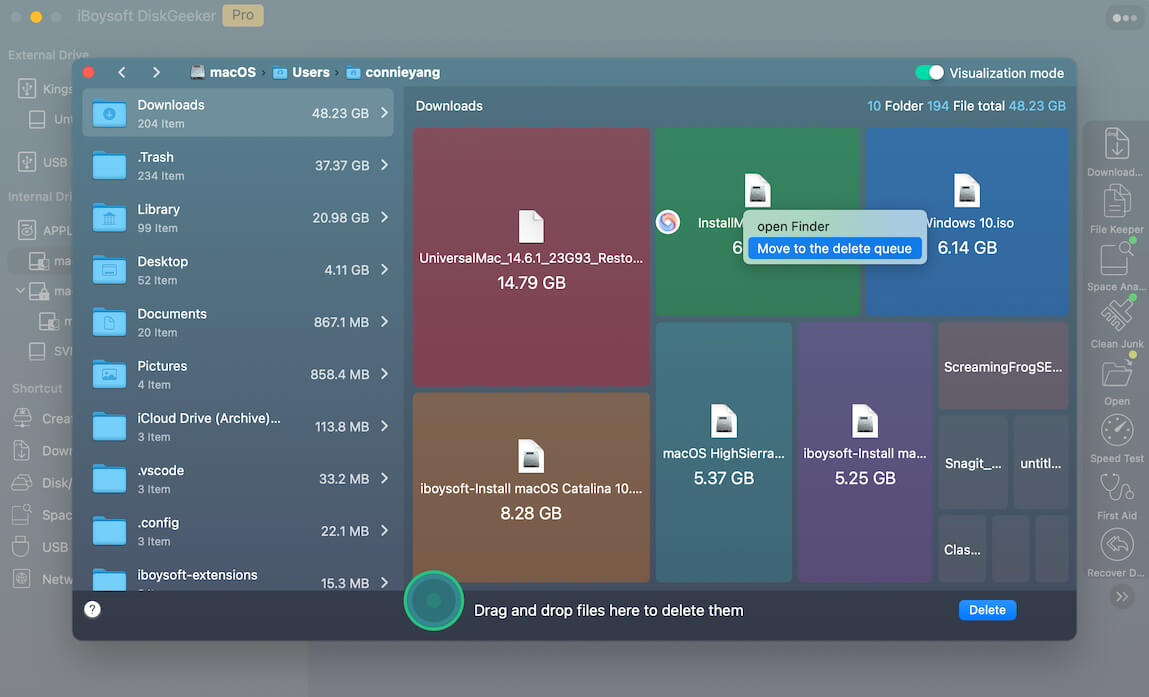
Task: Open the Speed Test gauge icon
Action: (x=1116, y=431)
